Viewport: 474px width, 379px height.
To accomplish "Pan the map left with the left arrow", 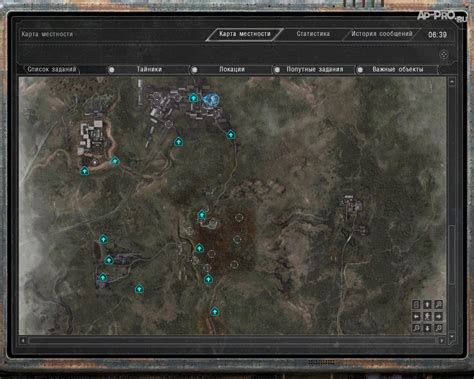I will click(x=416, y=316).
